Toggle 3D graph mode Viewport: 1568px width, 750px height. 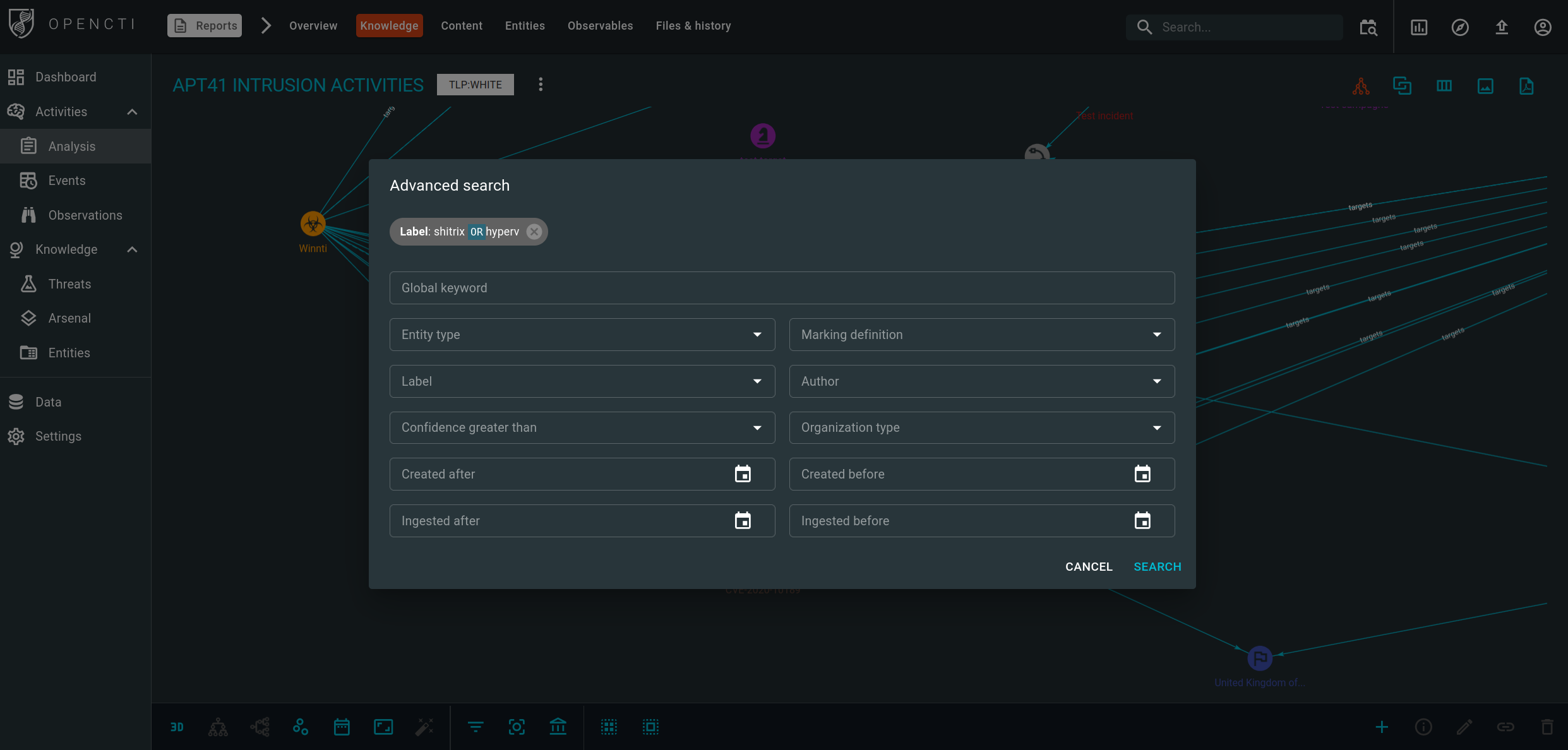point(177,727)
